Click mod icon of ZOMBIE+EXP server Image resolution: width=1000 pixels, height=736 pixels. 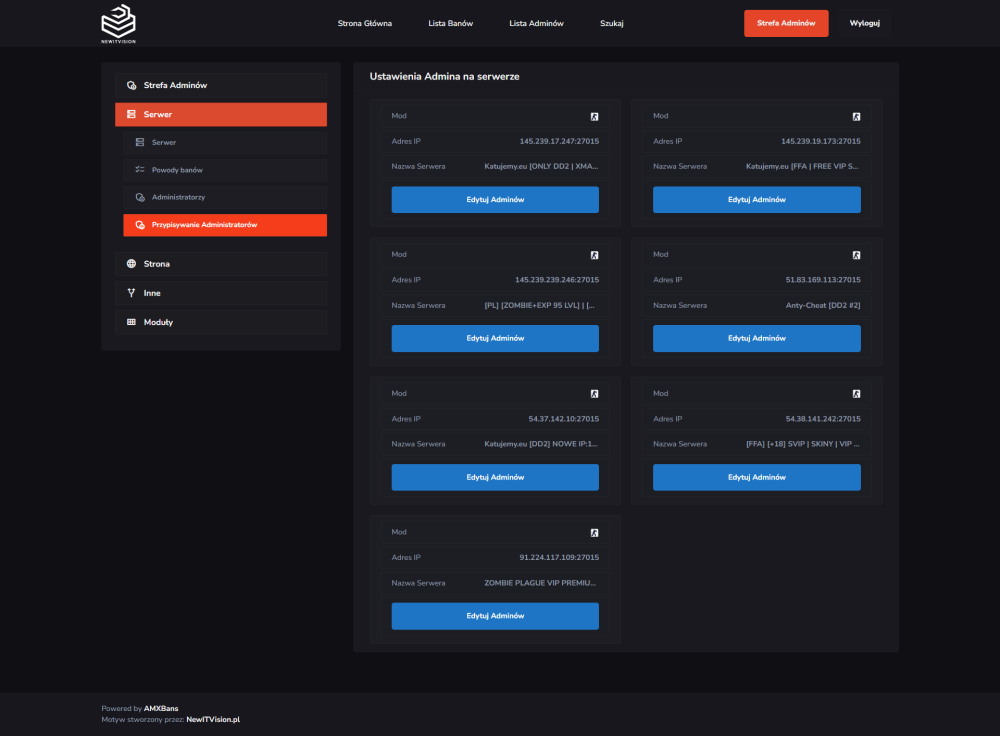tap(594, 255)
